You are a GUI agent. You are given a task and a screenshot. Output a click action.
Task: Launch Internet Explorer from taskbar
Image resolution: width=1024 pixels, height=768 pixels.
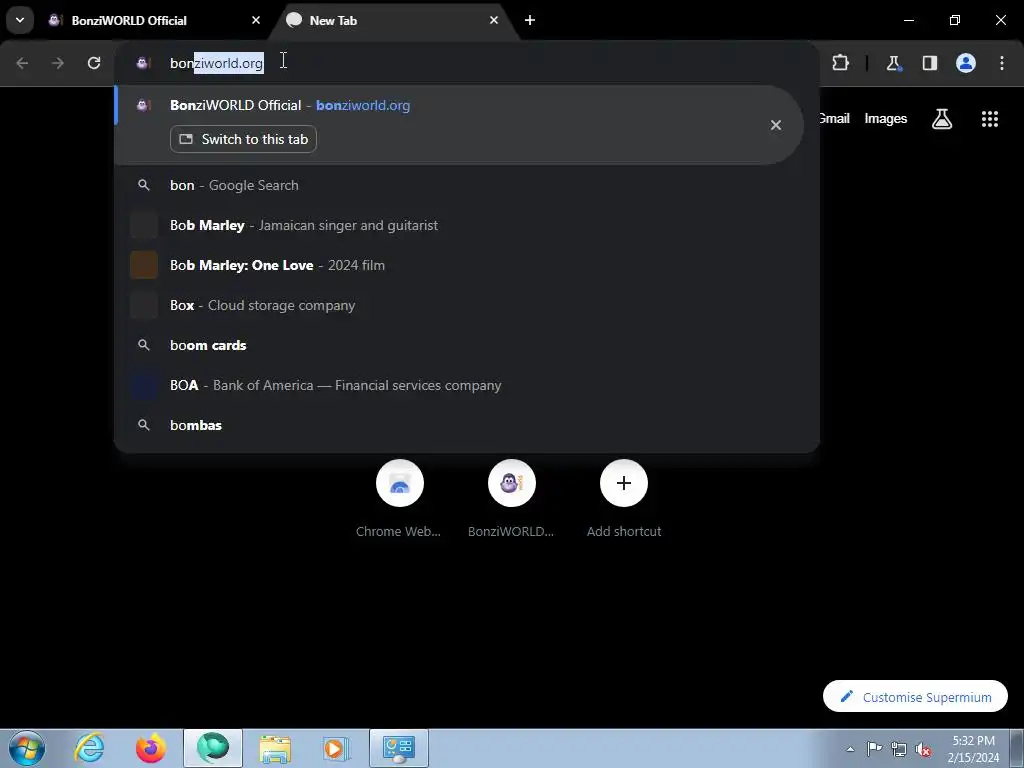coord(89,748)
